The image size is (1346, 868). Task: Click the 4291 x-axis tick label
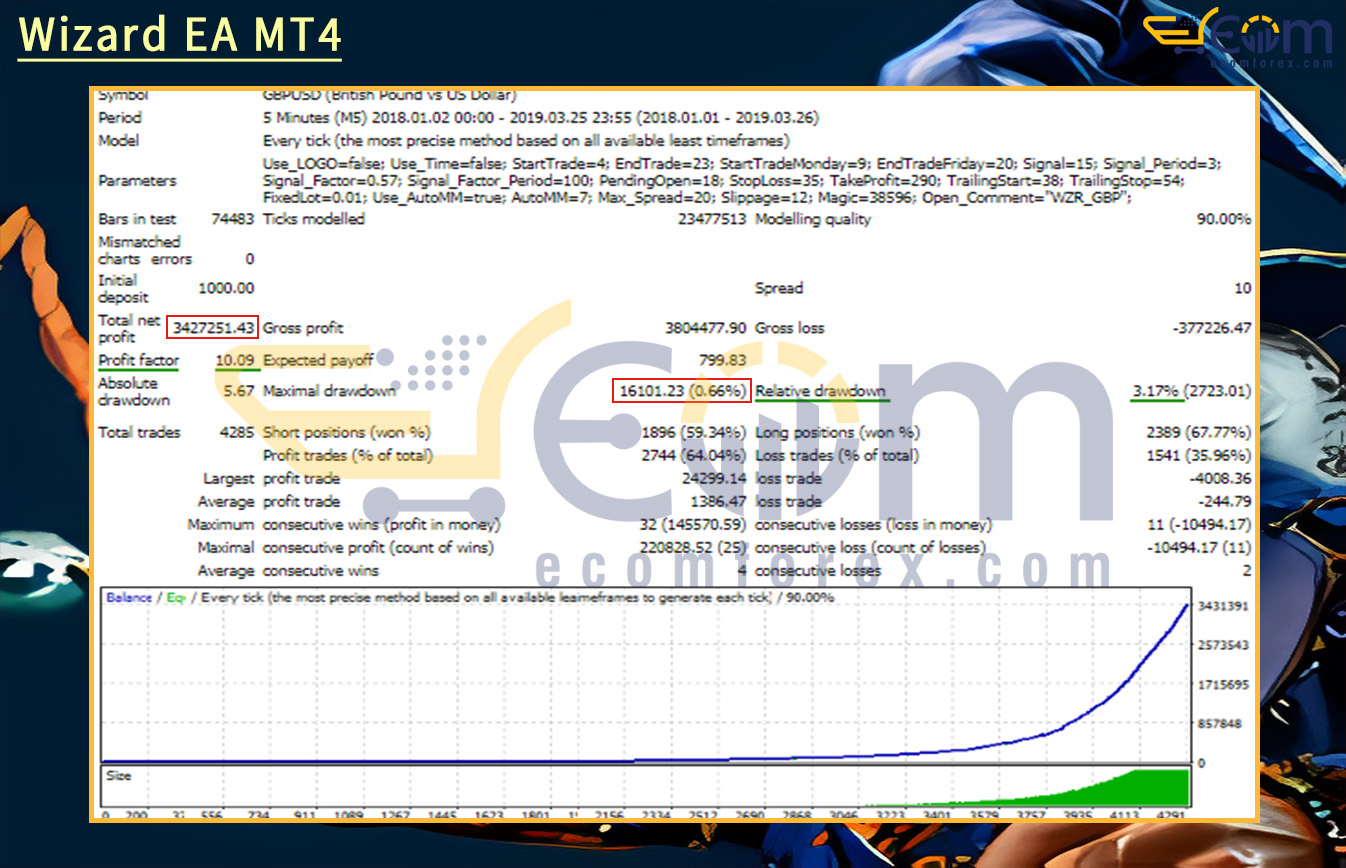(x=1171, y=816)
